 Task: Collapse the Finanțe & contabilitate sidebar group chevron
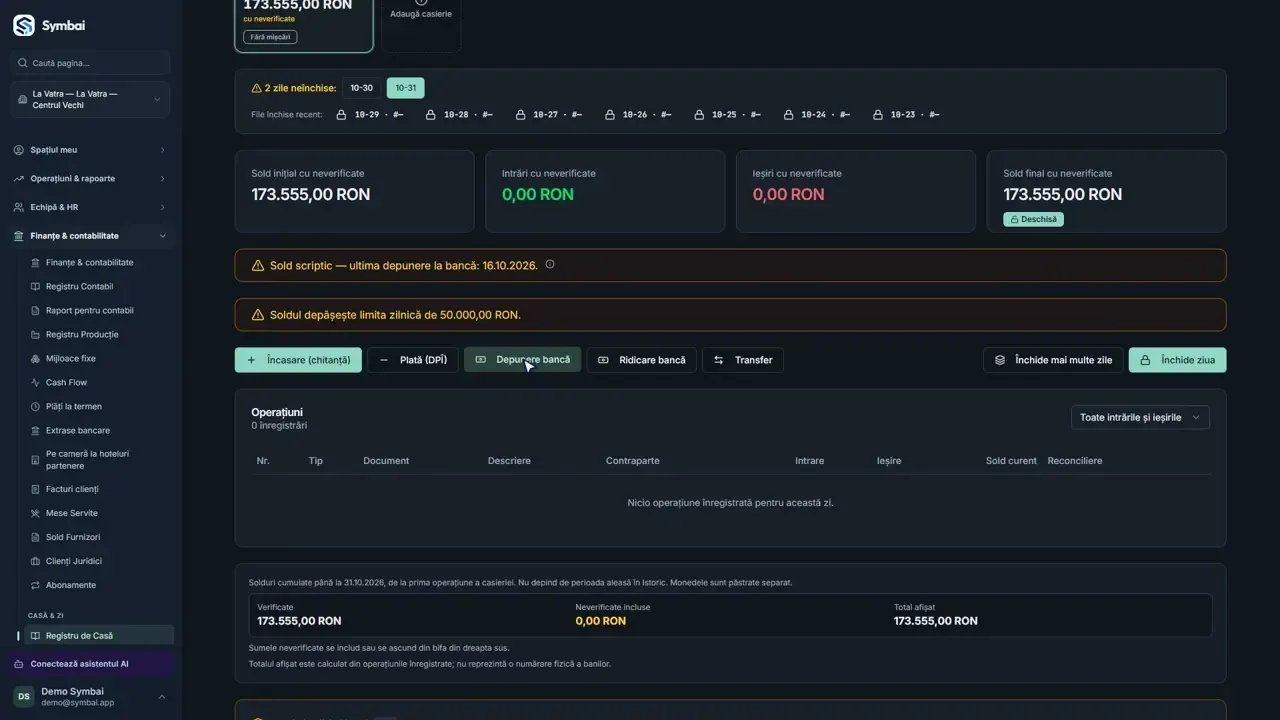pyautogui.click(x=162, y=236)
